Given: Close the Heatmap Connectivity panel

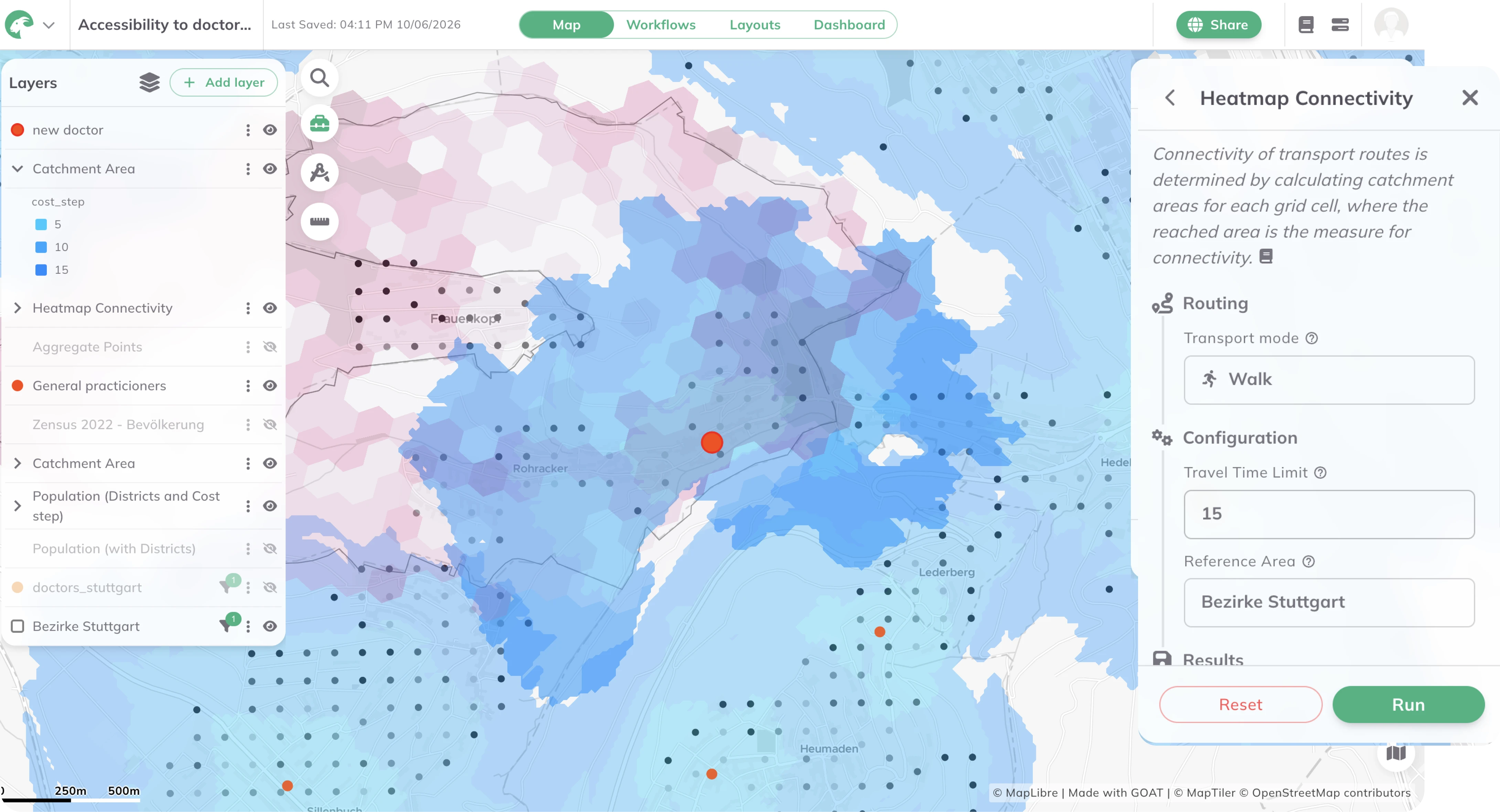Looking at the screenshot, I should click(x=1470, y=98).
